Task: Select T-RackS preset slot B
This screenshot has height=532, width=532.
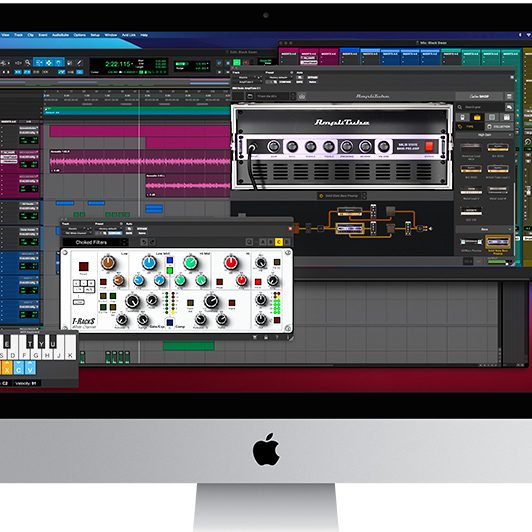Action: point(270,242)
